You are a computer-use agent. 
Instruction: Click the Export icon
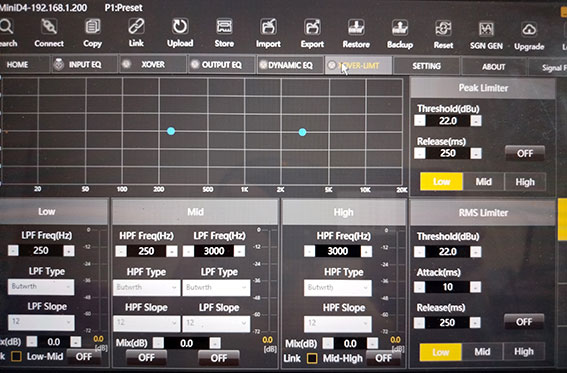(x=312, y=27)
